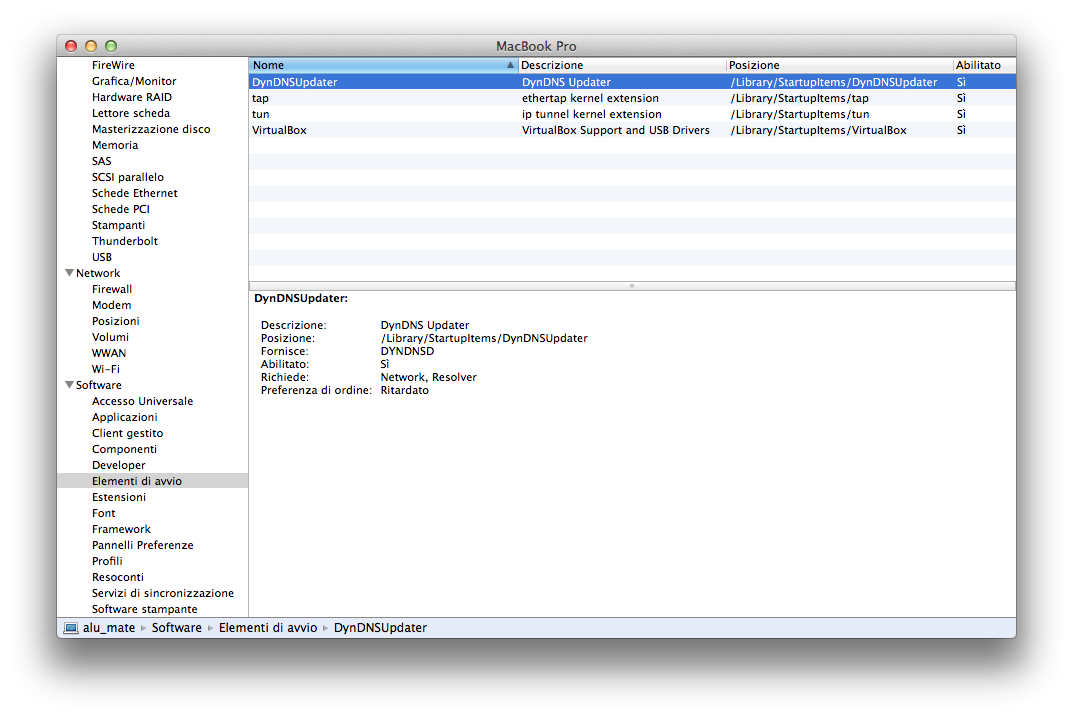
Task: Click the split pane divider handle
Action: tap(632, 286)
